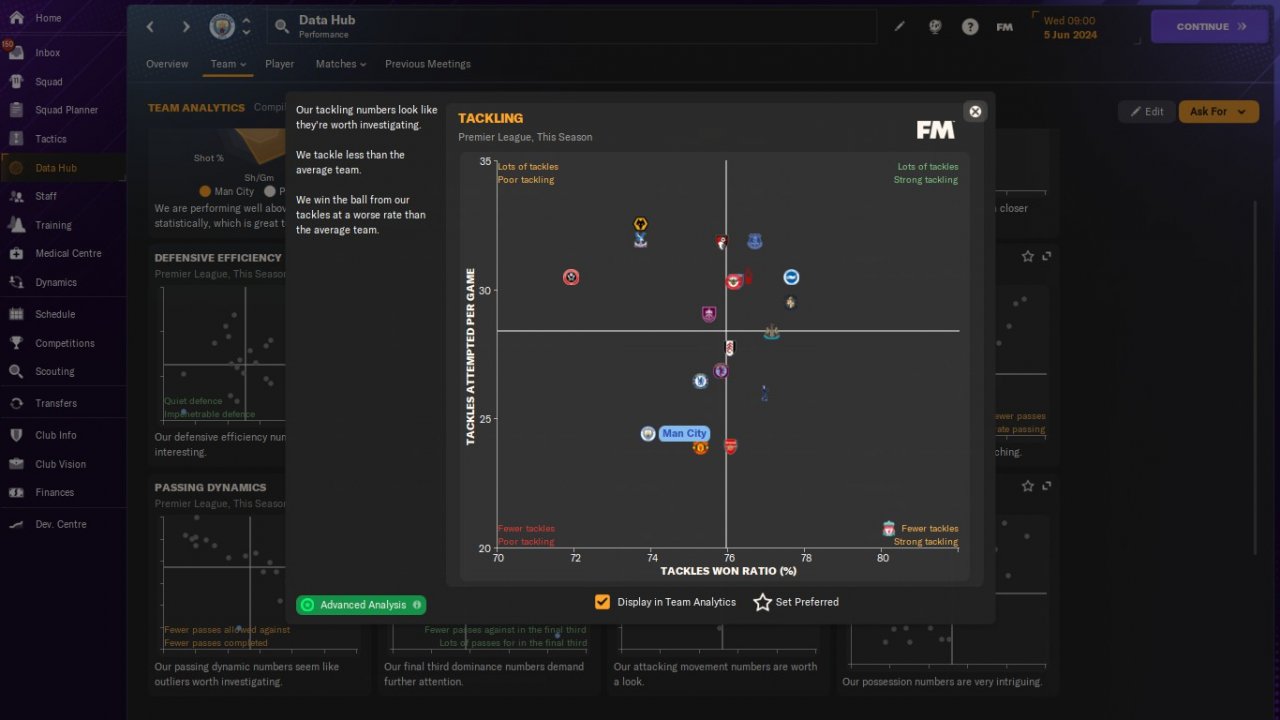Go back with the left arrow
The image size is (1280, 720).
coord(150,27)
